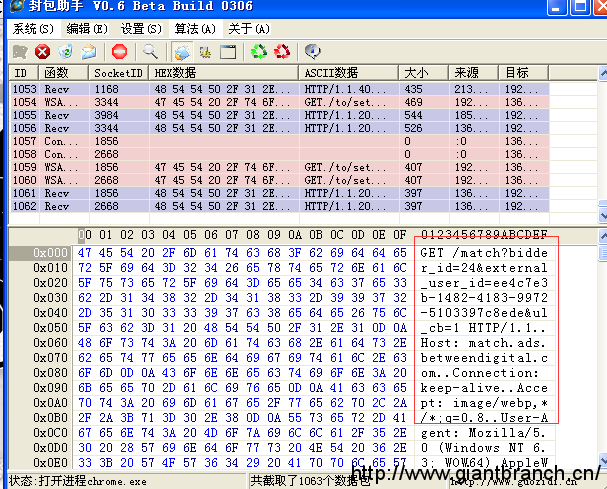
Task: Select packet row with ID 1054
Action: (279, 102)
